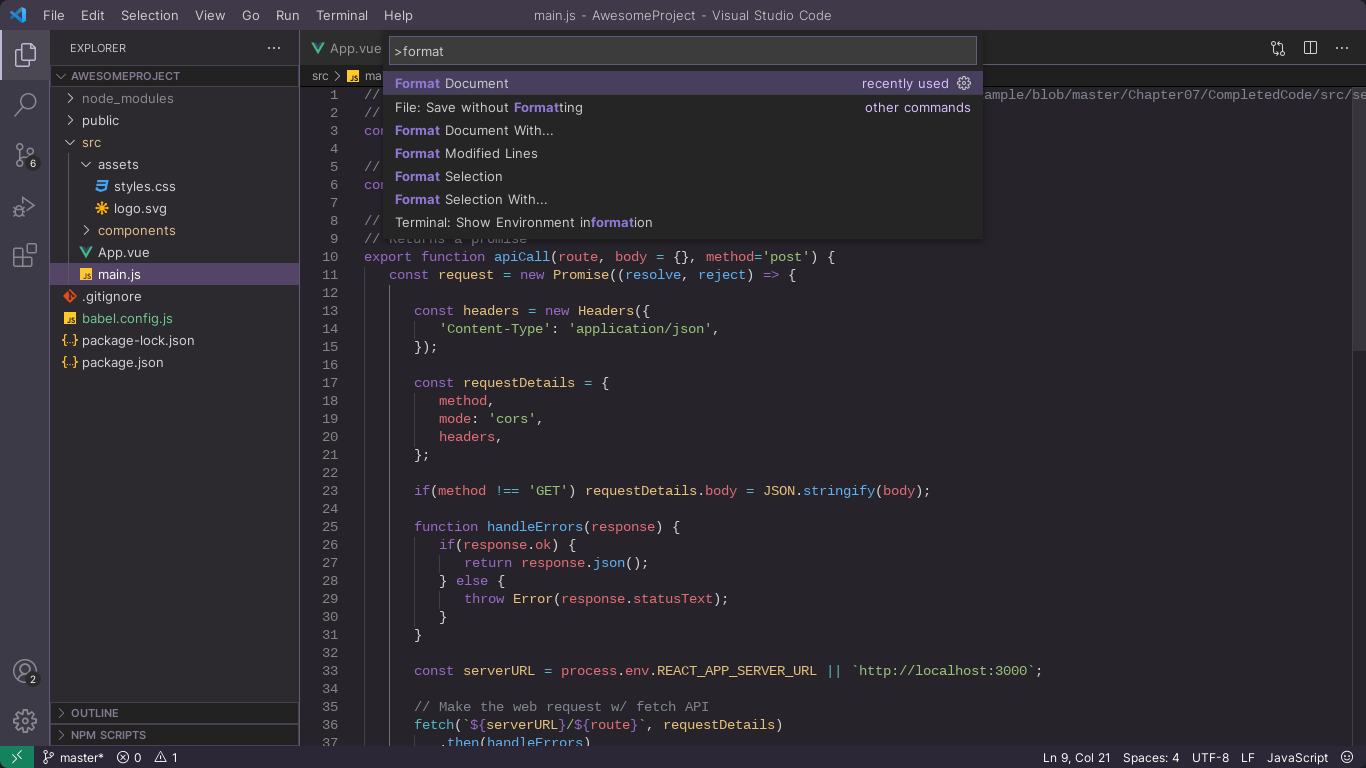Image resolution: width=1366 pixels, height=768 pixels.
Task: Change end of line sequence LF
Action: pos(1248,757)
